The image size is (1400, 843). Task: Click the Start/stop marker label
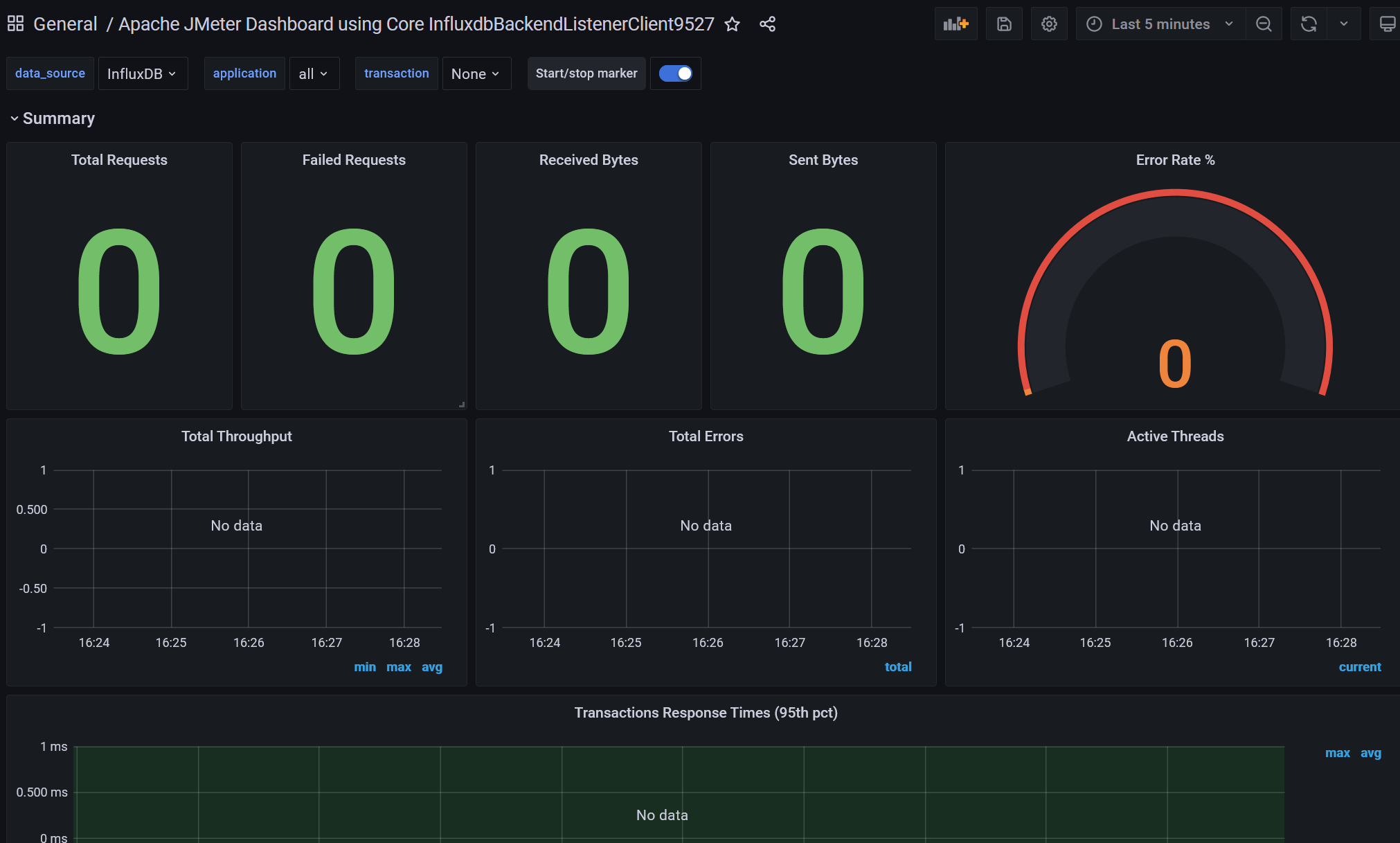coord(586,73)
